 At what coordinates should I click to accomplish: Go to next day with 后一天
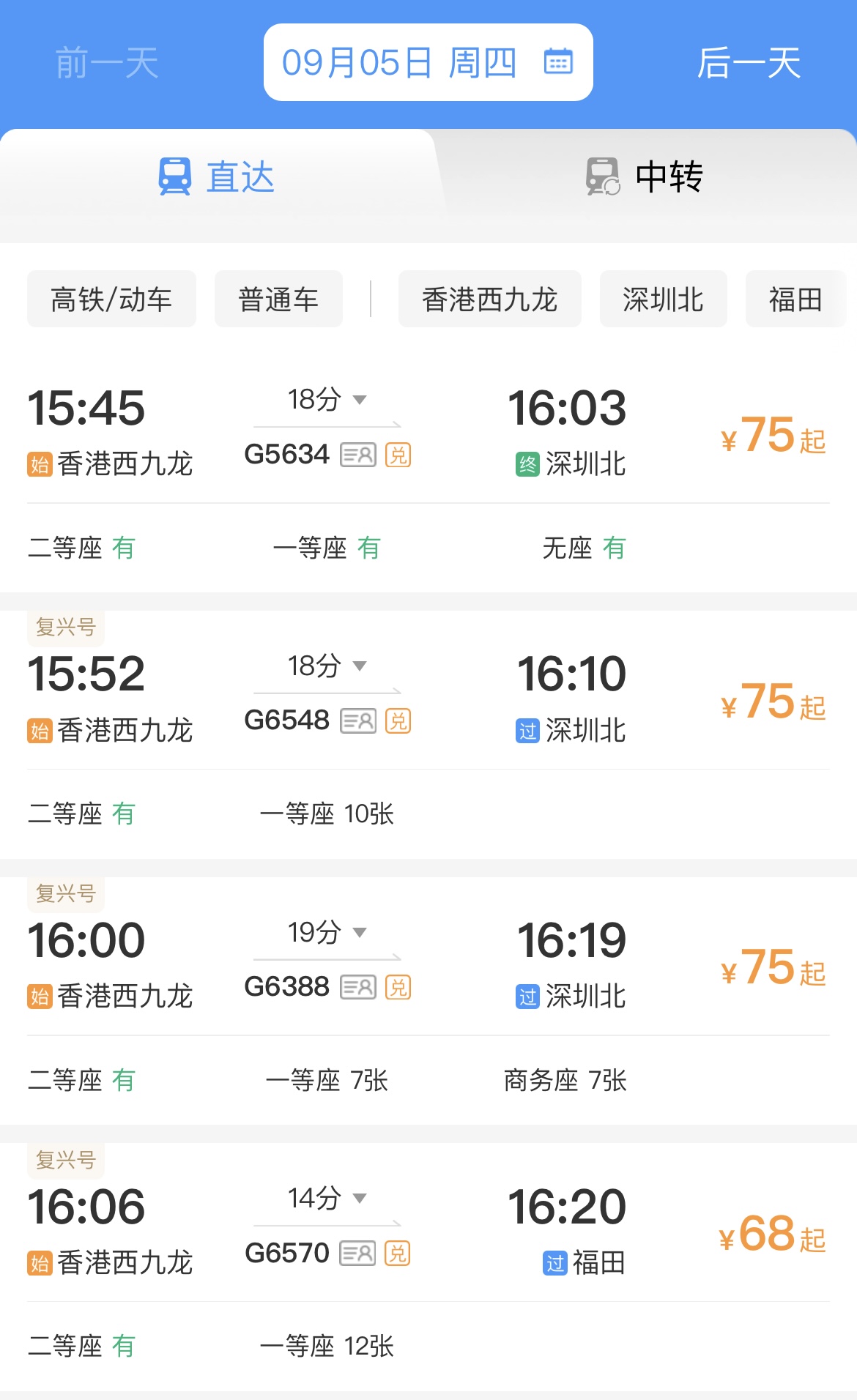(x=748, y=63)
